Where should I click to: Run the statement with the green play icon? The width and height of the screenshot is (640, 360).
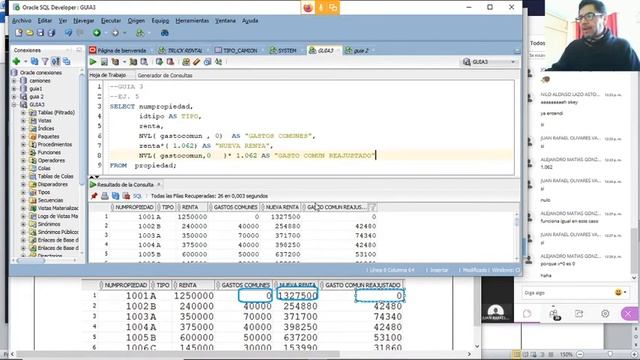[x=93, y=62]
